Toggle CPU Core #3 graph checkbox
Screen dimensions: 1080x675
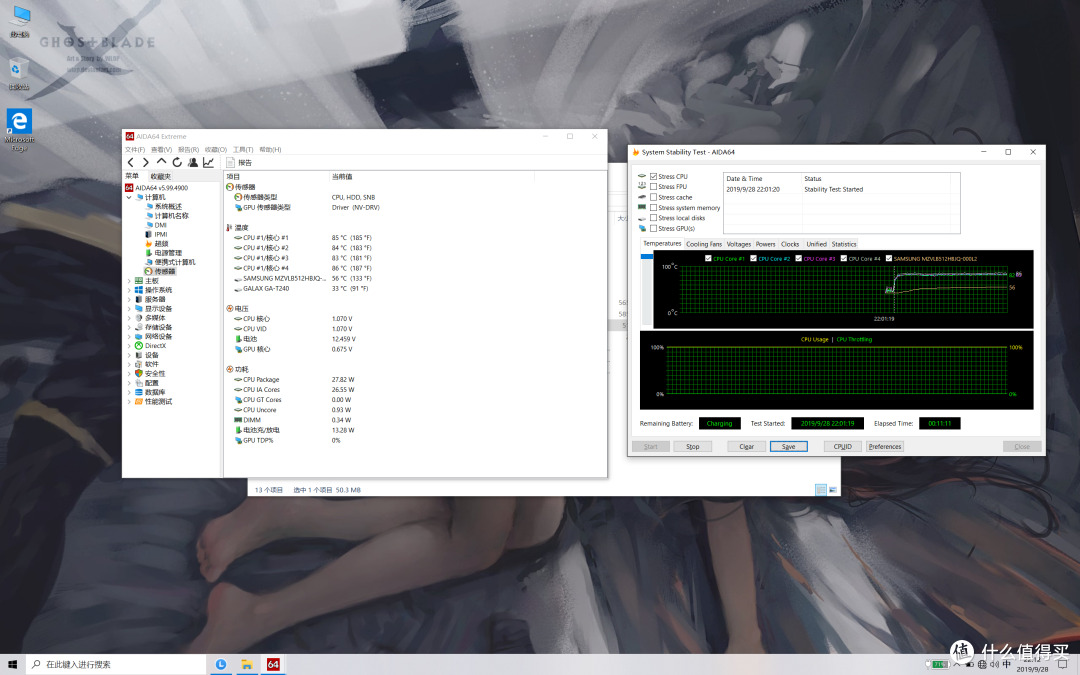pyautogui.click(x=798, y=258)
